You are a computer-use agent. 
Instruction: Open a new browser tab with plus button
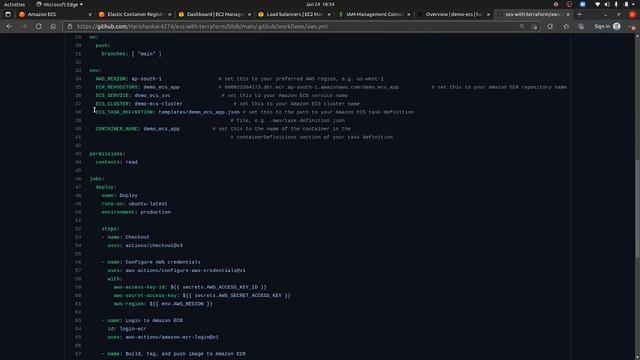[579, 14]
